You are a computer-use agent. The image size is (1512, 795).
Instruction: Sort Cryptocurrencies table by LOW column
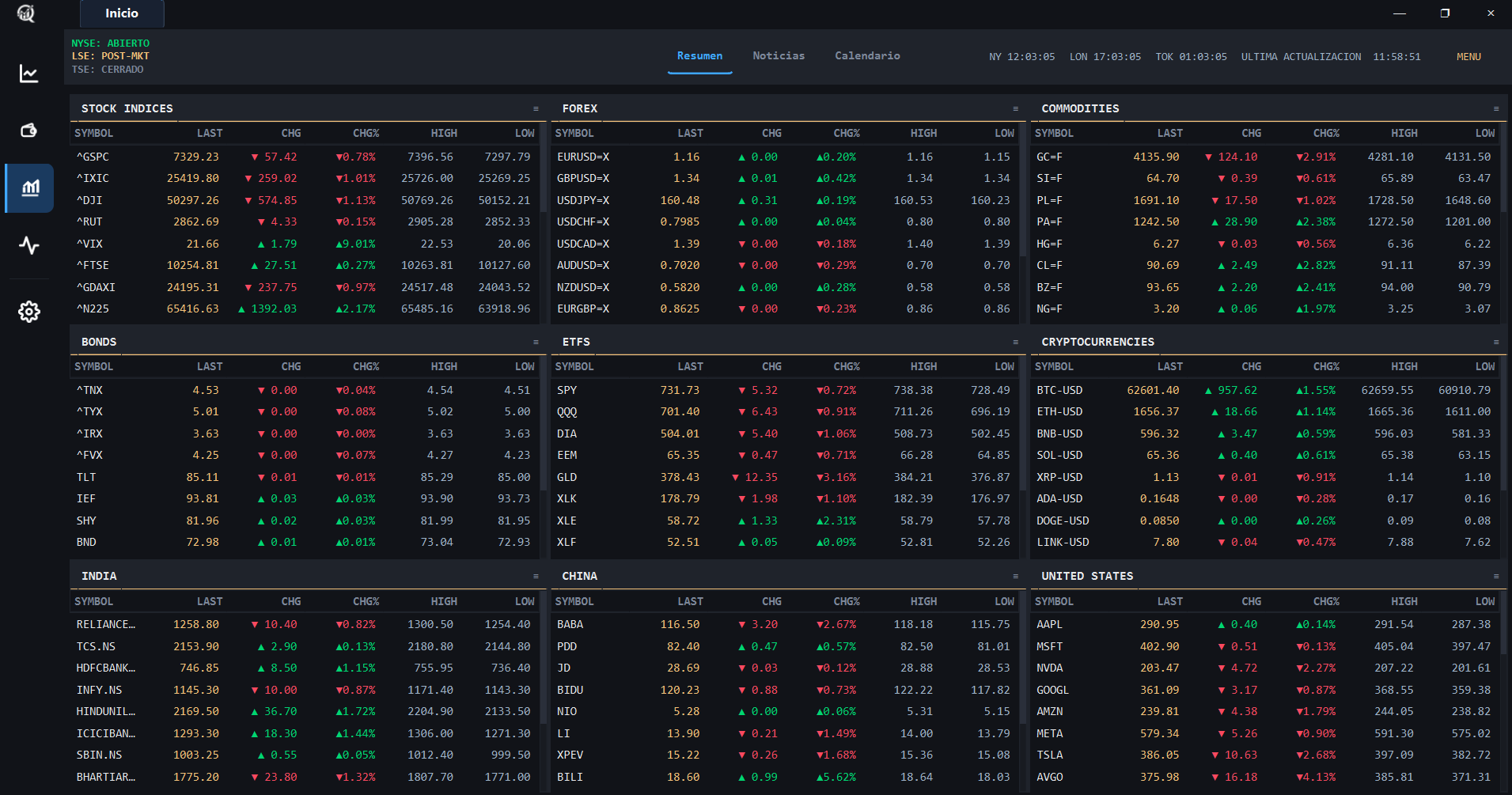[1485, 366]
